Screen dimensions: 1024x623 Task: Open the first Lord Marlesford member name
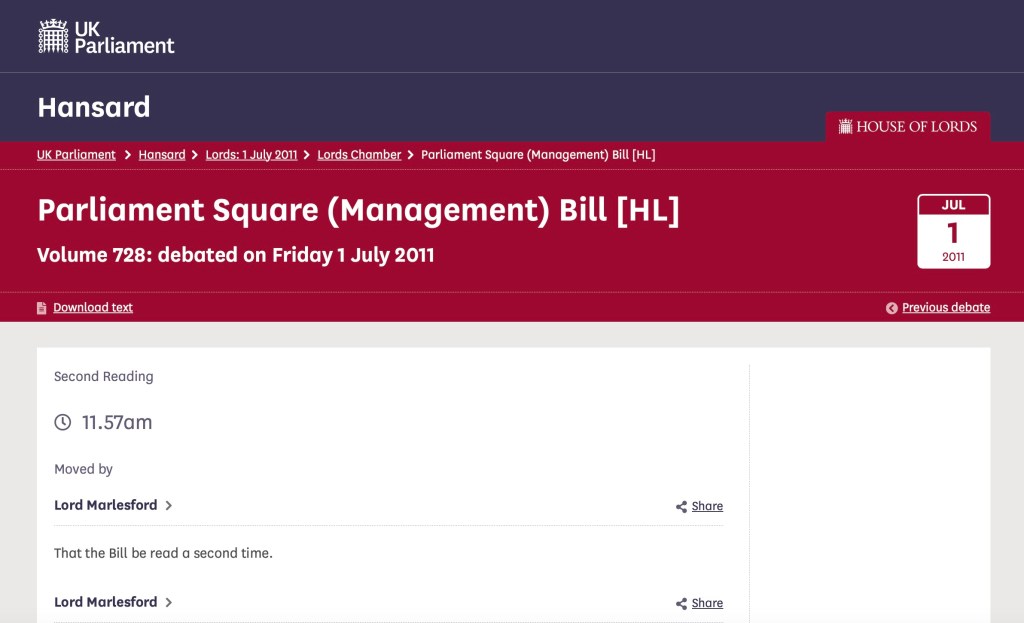[x=105, y=506]
